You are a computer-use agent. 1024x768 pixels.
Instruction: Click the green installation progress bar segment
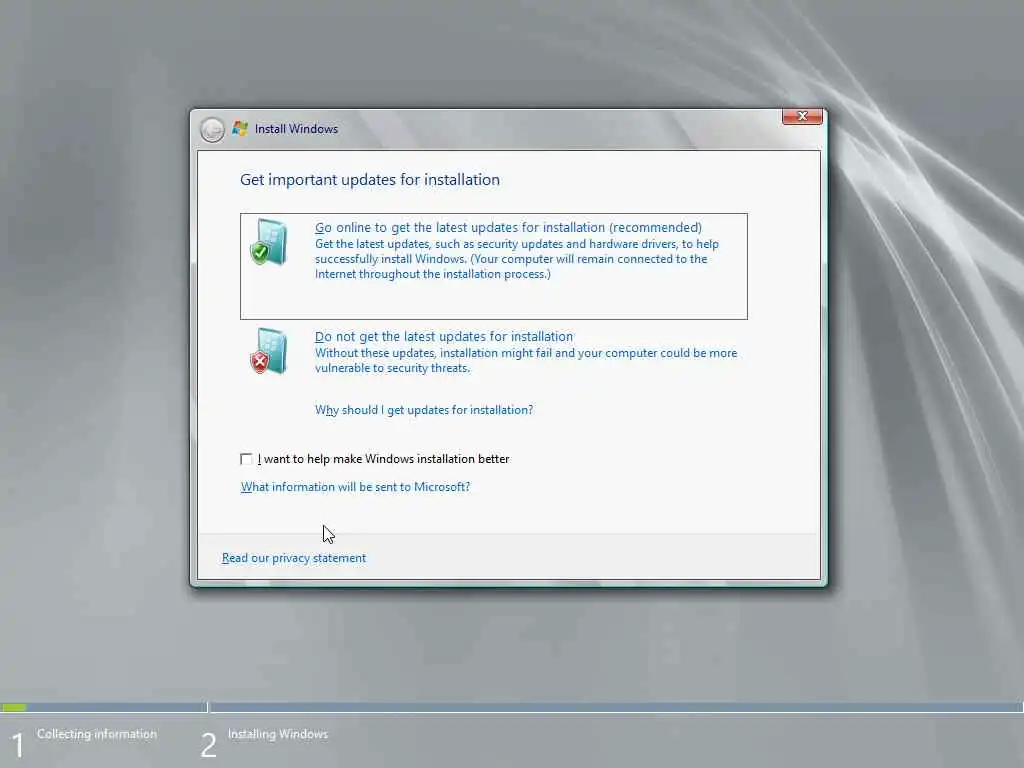pos(14,707)
